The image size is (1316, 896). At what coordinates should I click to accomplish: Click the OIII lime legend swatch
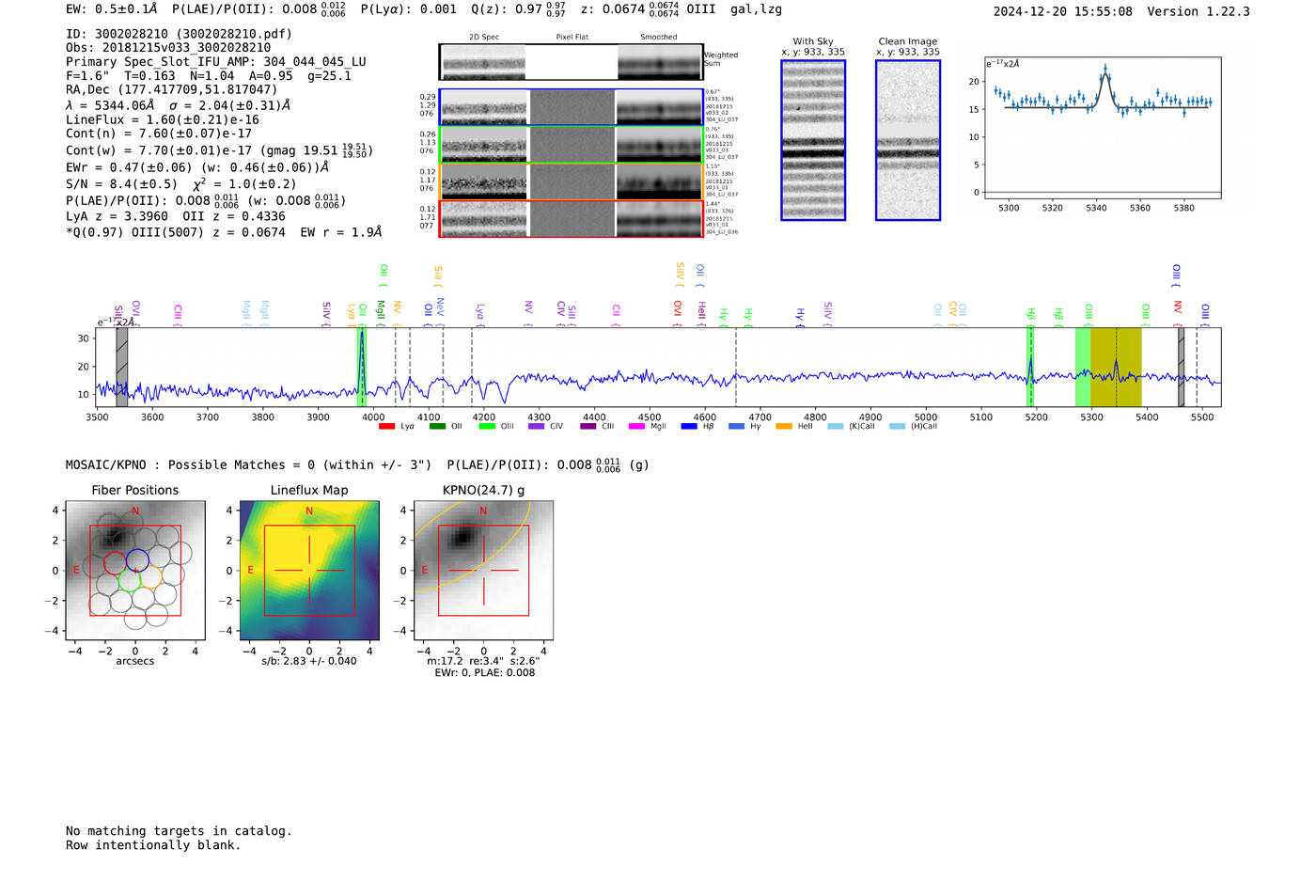click(487, 427)
